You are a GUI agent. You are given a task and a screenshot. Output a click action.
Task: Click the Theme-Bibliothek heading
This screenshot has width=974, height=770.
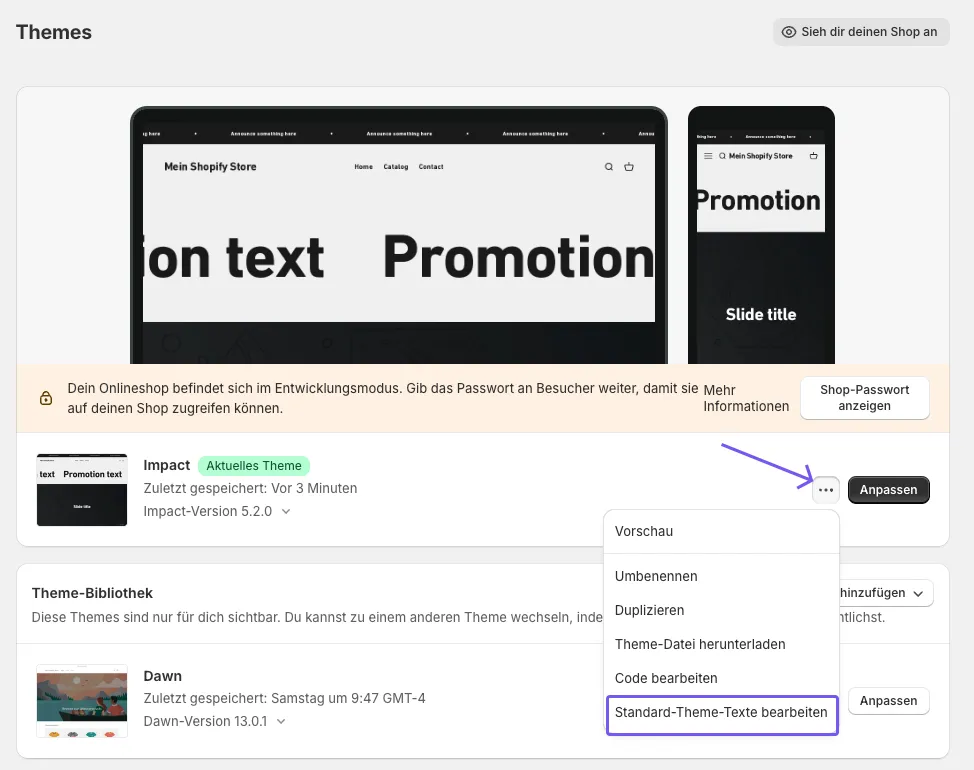coord(92,593)
